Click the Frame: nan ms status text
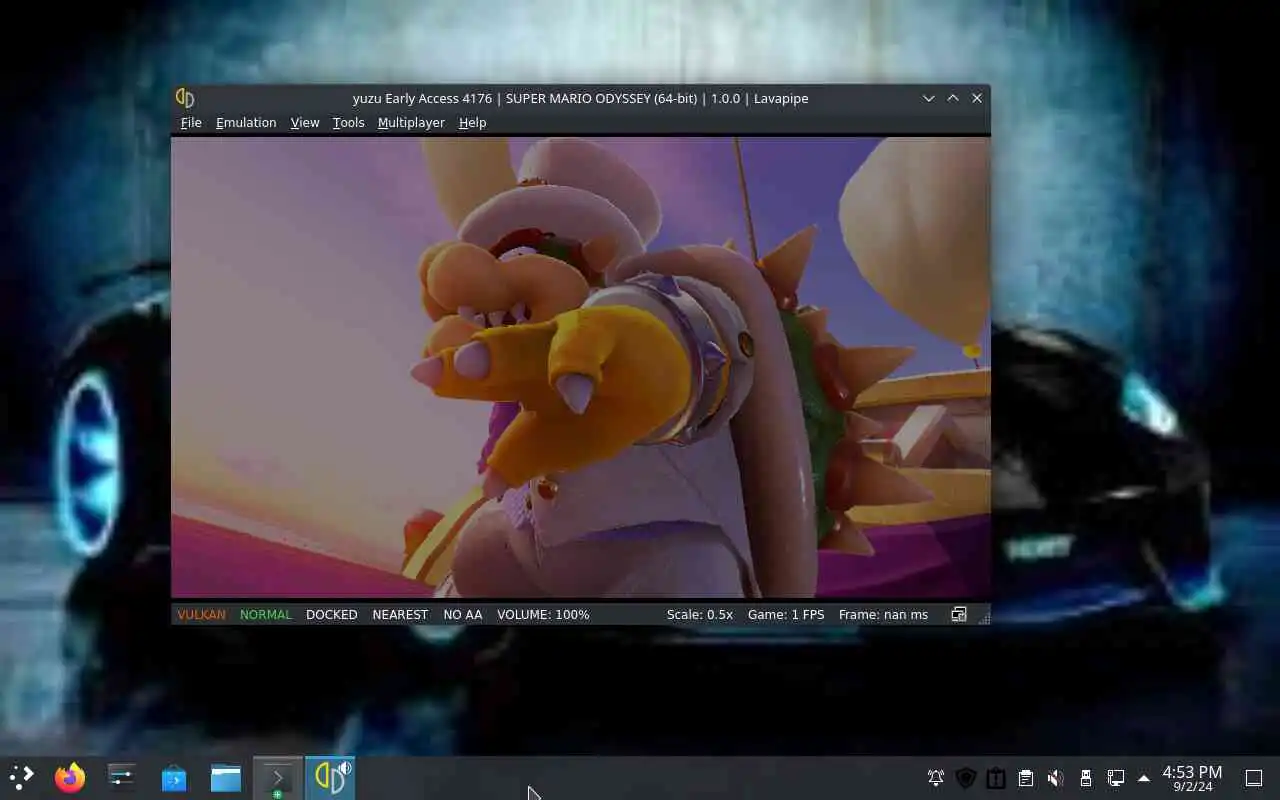The image size is (1280, 800). coord(883,614)
